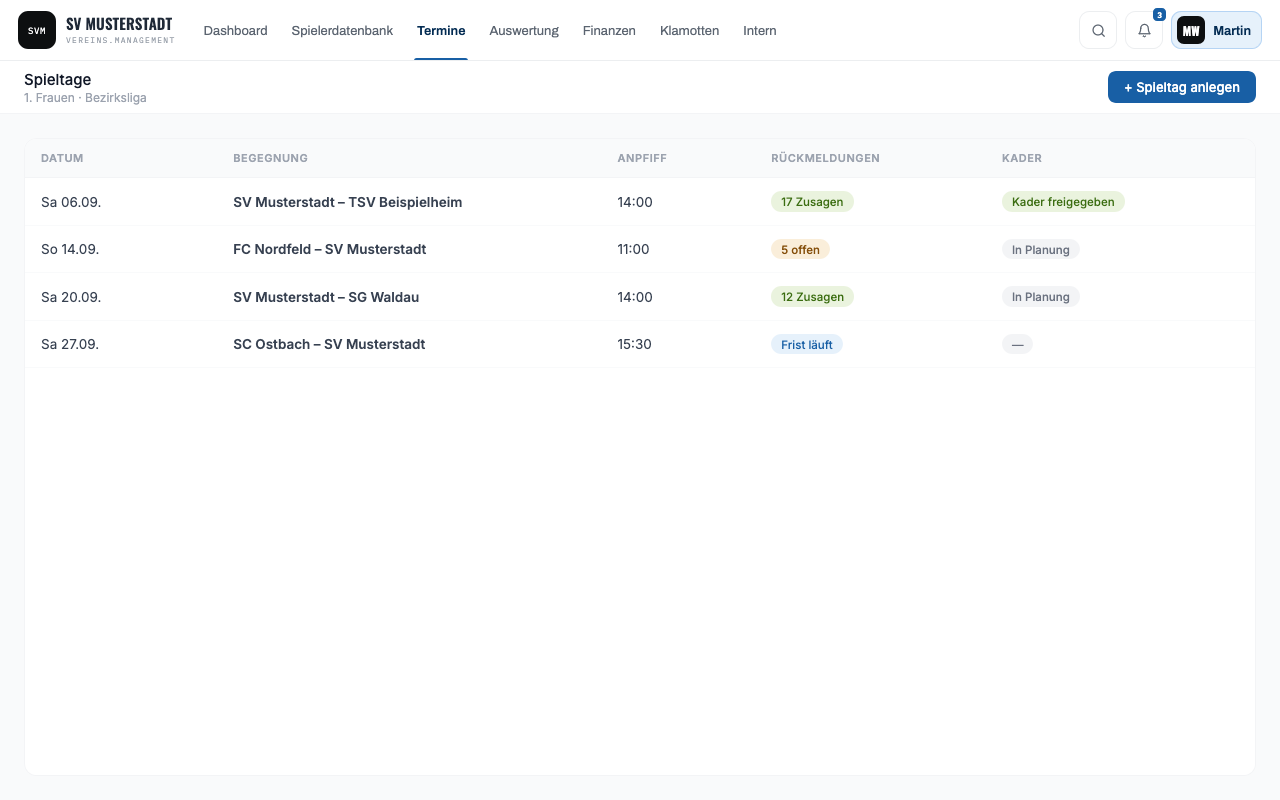Viewport: 1280px width, 800px height.
Task: Click the 15:30 kickoff time
Action: 634,344
